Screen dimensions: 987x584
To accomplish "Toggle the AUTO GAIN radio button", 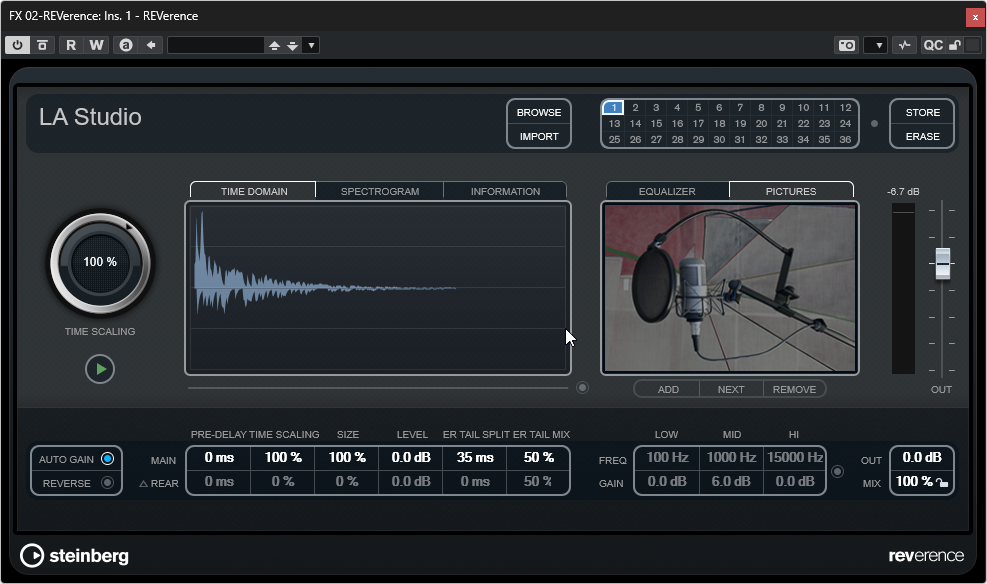I will point(108,459).
